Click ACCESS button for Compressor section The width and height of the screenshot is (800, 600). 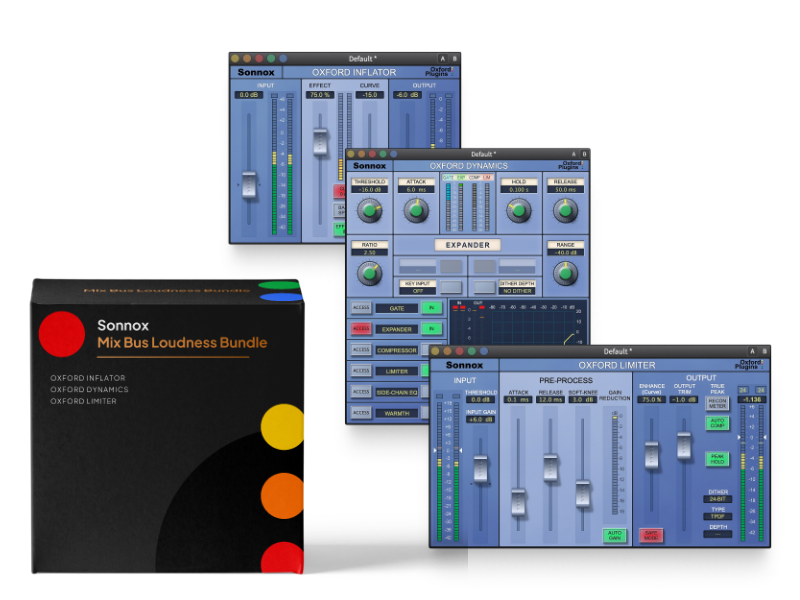click(361, 350)
